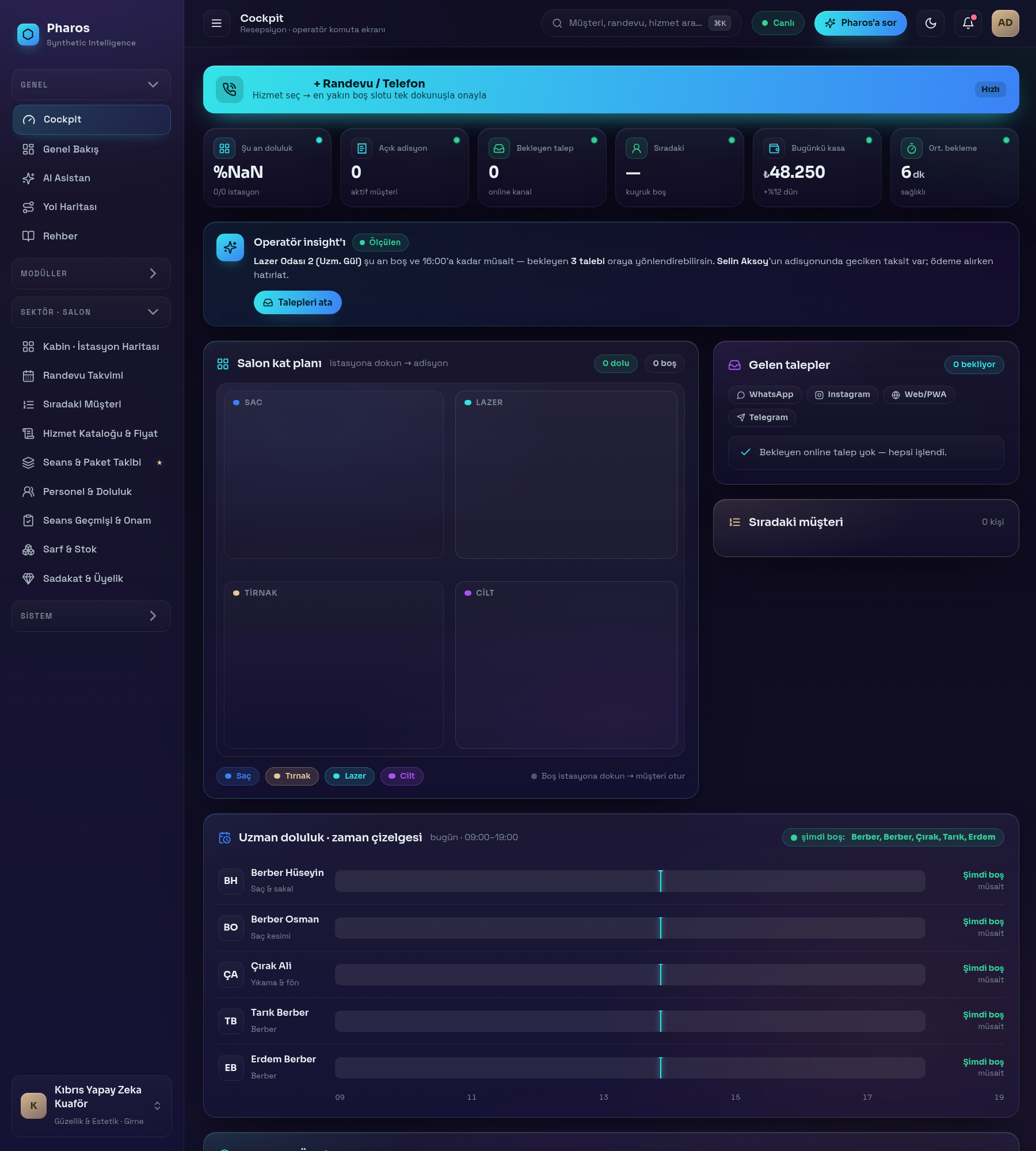Screen dimensions: 1036x1151
Task: Expand the MODÜLLER sidebar section
Action: [x=91, y=273]
